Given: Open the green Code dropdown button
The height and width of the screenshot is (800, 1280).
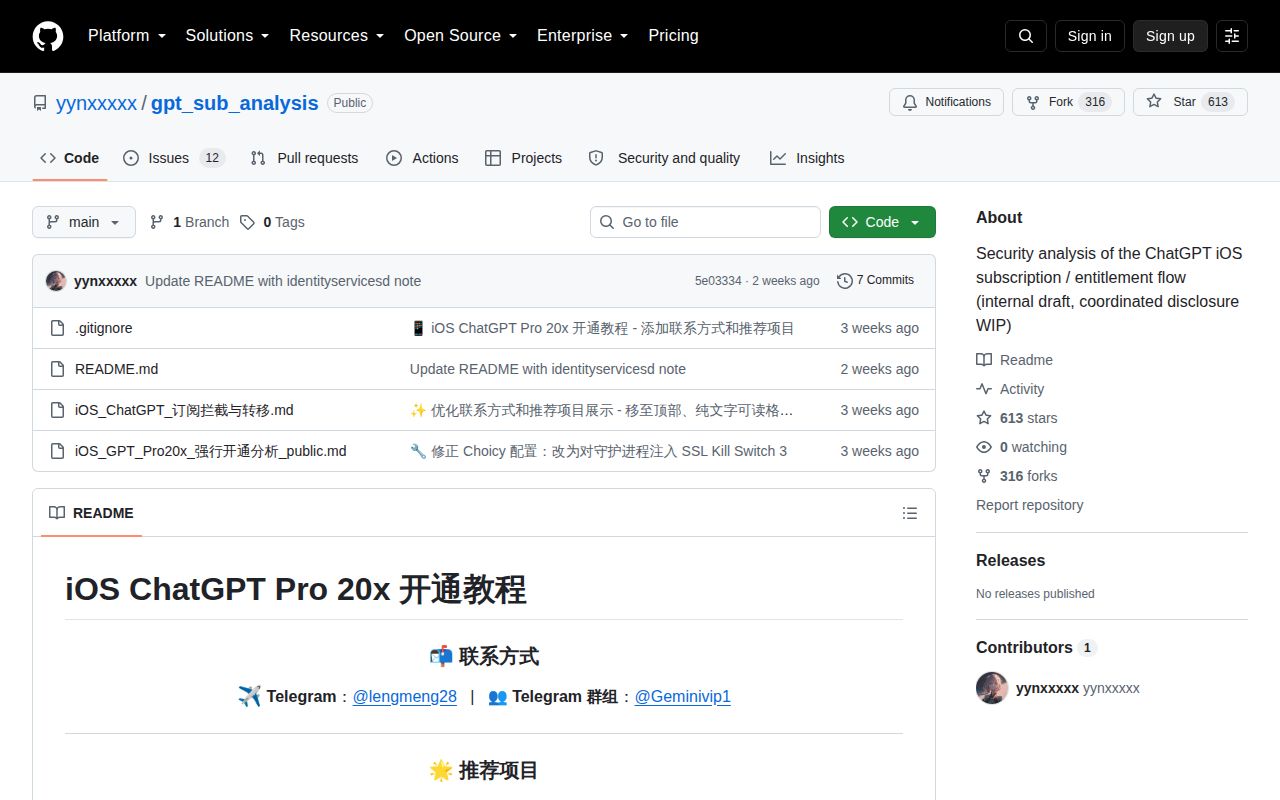Looking at the screenshot, I should (x=882, y=222).
